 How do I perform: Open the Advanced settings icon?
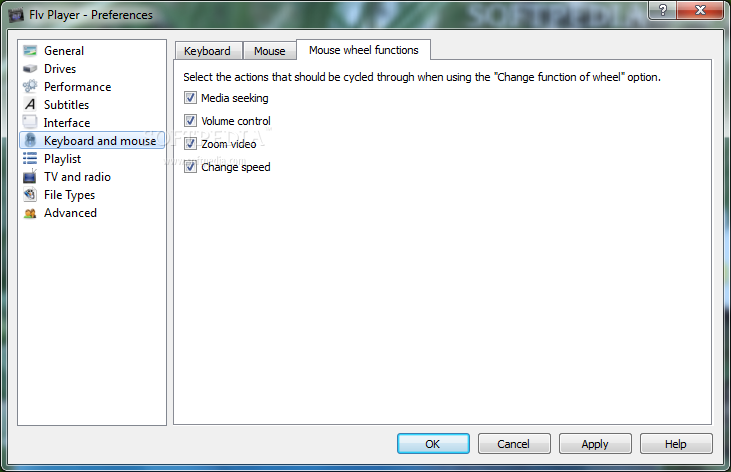point(30,213)
